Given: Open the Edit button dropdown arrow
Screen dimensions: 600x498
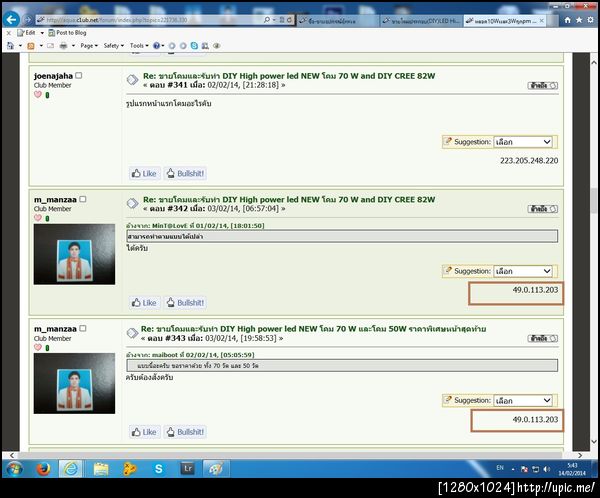Looking at the screenshot, I should 42,33.
